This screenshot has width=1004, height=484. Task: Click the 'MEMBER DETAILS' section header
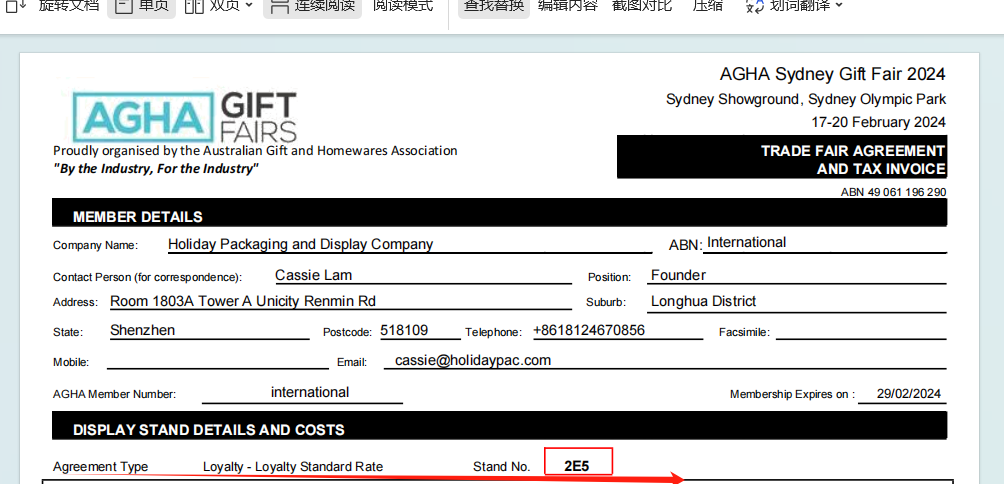tap(499, 213)
